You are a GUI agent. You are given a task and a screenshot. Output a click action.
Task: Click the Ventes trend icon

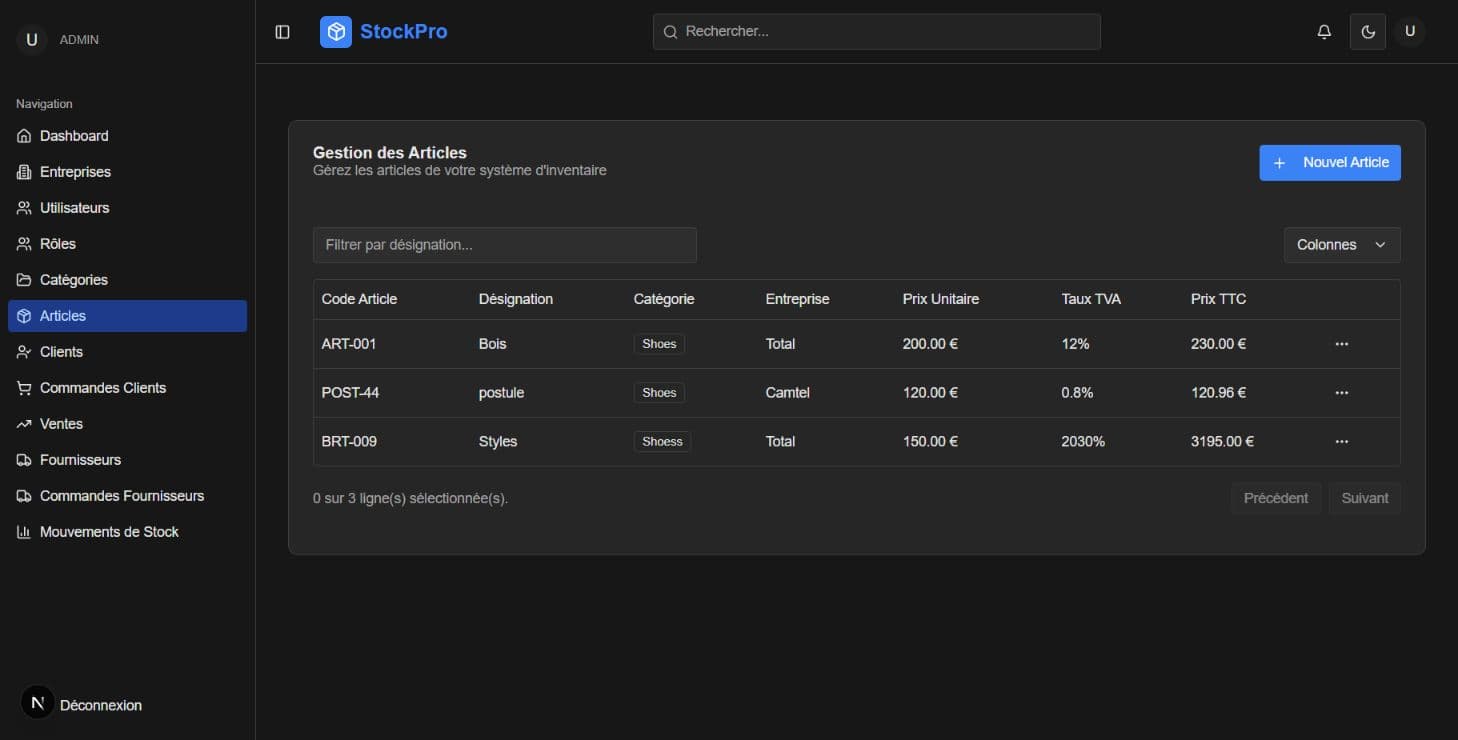pyautogui.click(x=24, y=424)
